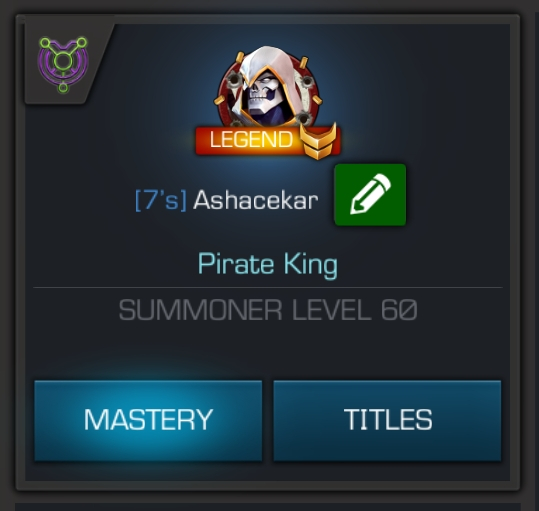Viewport: 539px width, 511px height.
Task: Click the word LEGEND on the badge
Action: click(251, 140)
